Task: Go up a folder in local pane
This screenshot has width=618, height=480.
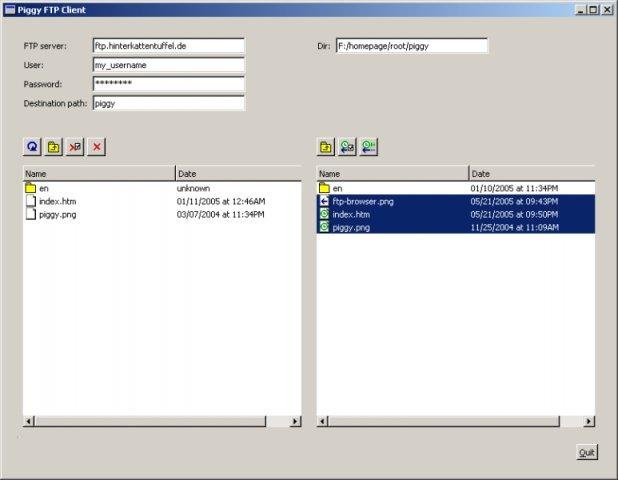Action: [x=326, y=147]
